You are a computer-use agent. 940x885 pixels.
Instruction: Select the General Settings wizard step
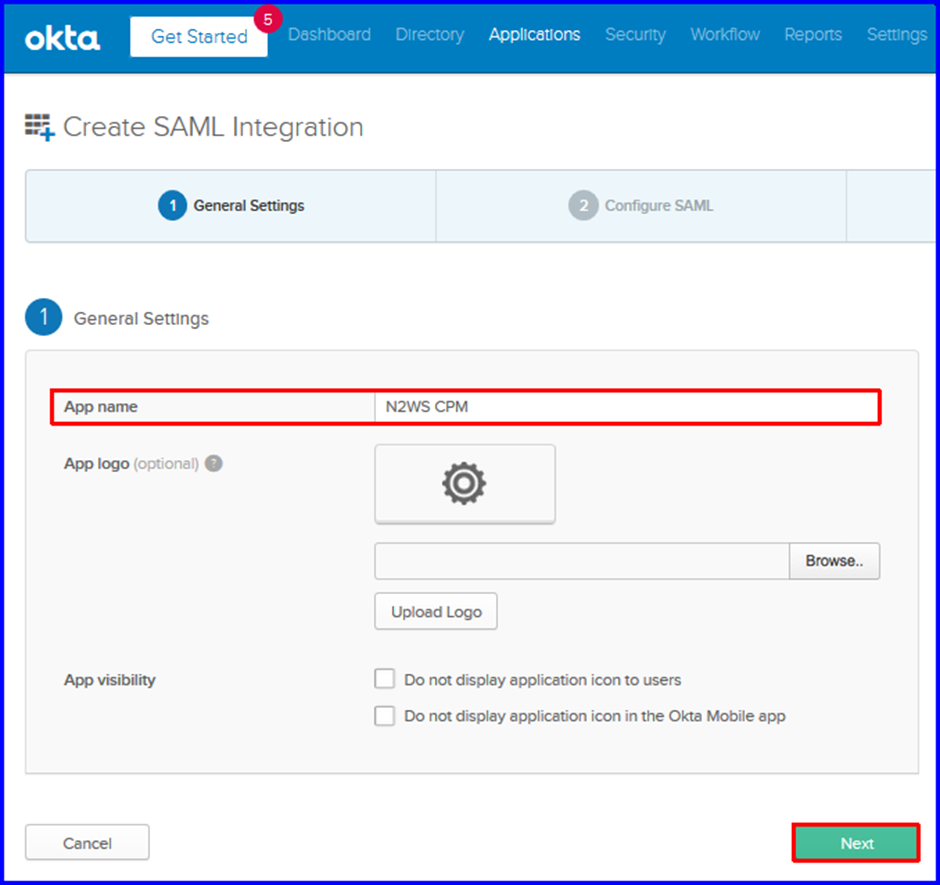click(x=231, y=206)
